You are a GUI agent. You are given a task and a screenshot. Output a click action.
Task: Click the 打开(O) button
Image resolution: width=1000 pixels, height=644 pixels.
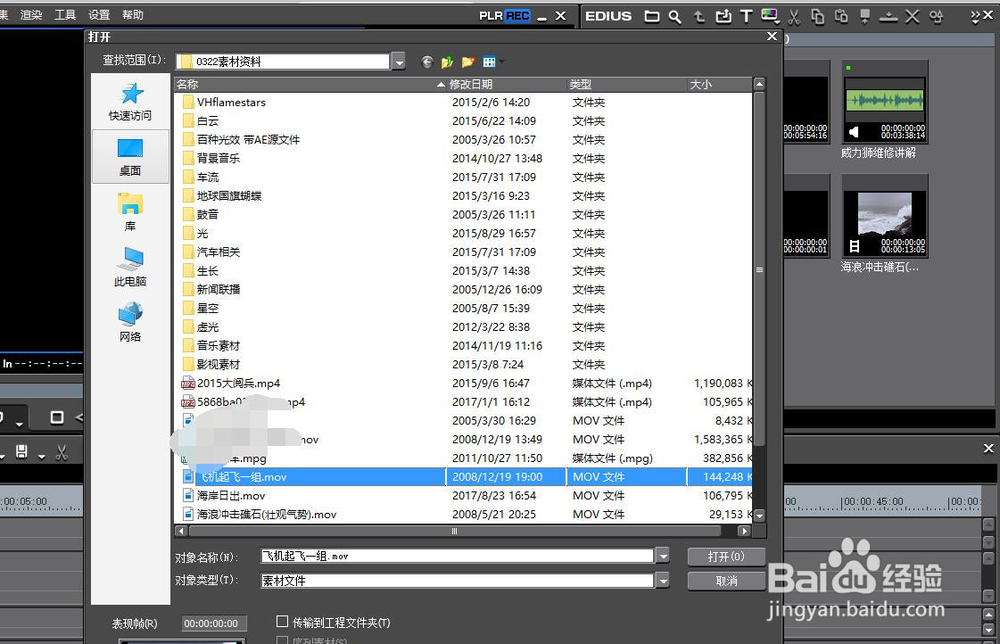[726, 556]
